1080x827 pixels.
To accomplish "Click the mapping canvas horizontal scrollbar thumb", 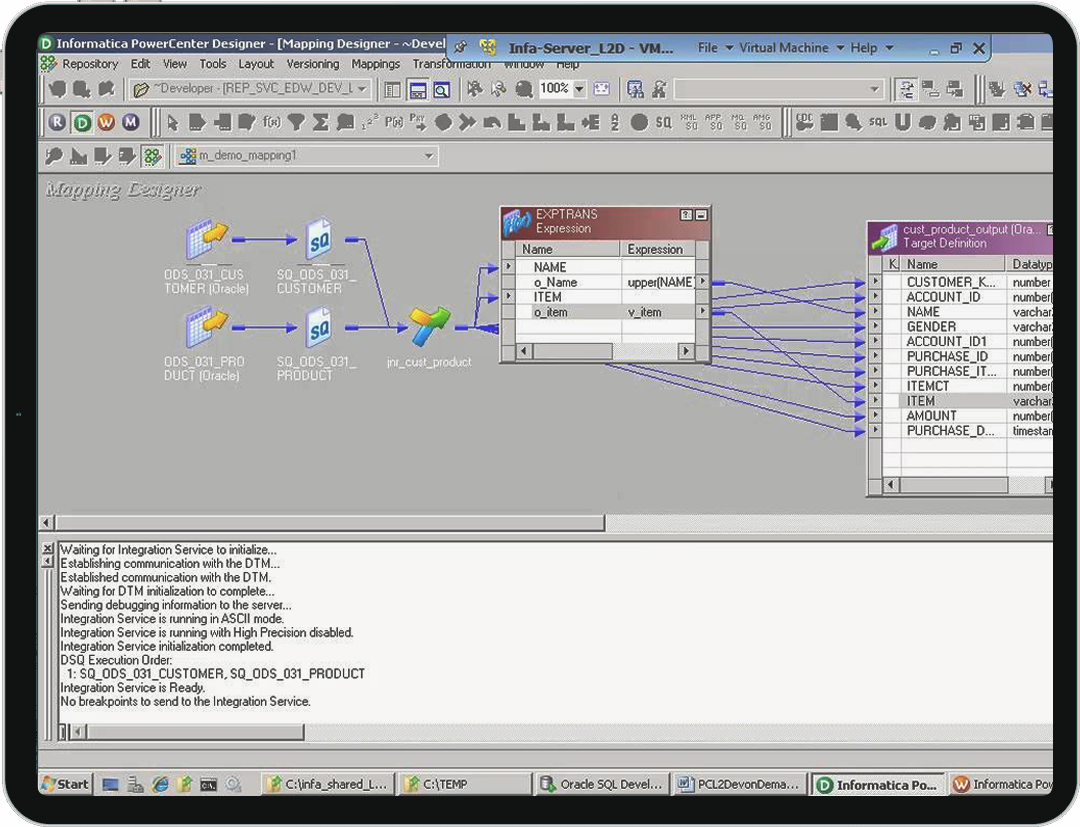I will [331, 523].
